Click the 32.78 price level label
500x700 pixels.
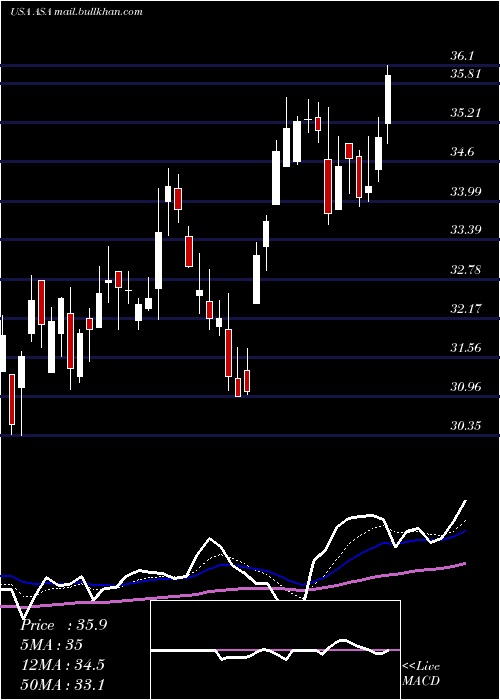pos(465,269)
